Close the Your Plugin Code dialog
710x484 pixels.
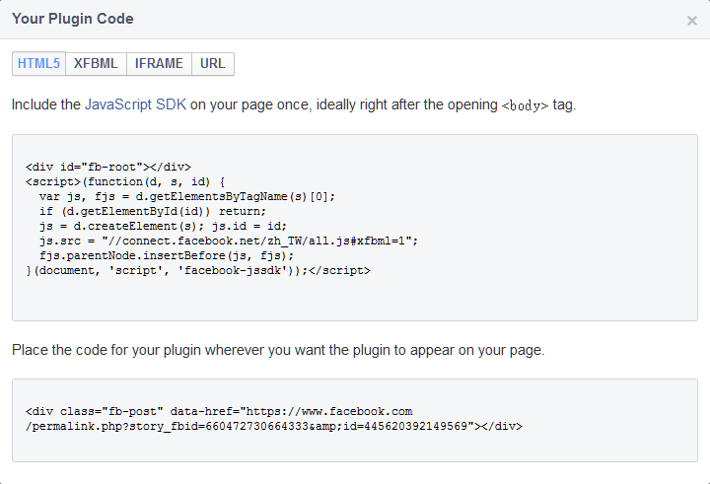(692, 20)
